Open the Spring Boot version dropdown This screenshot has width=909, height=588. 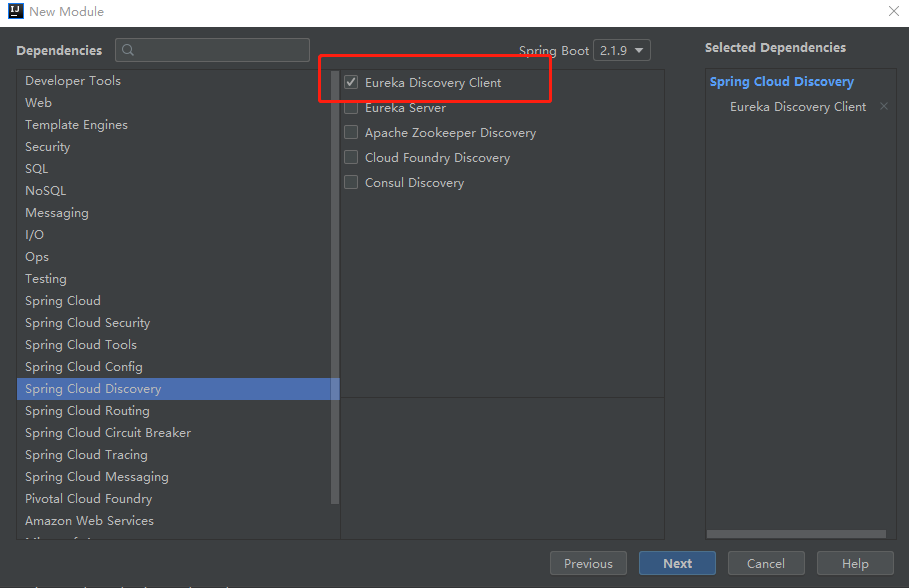[621, 50]
